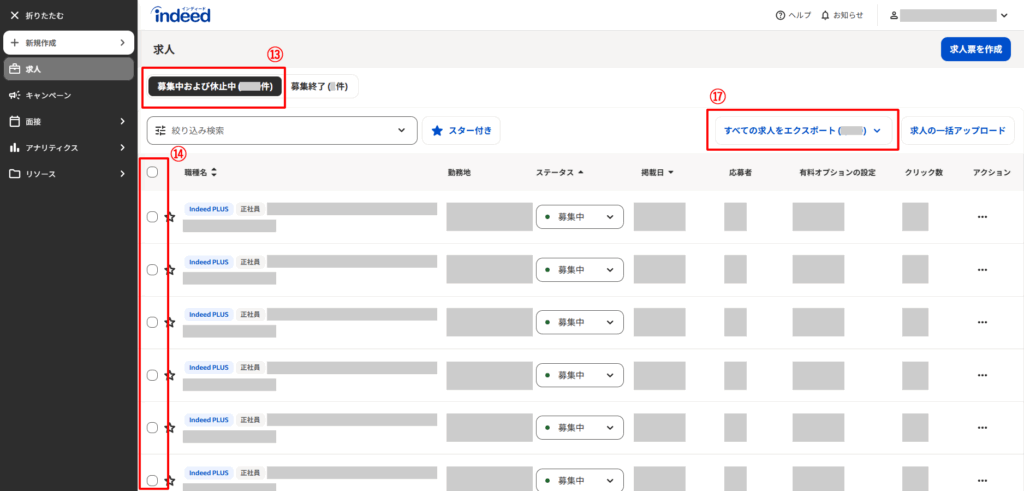
Task: Open the 募集中 status dropdown in first row
Action: 580,217
